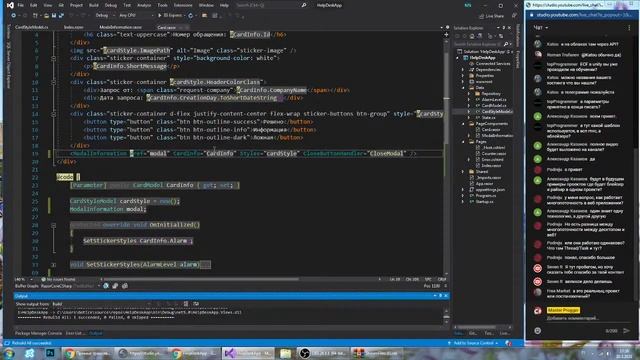Select AlarmLevel.cs in Solution Explorer
The image size is (640, 360).
point(493,100)
